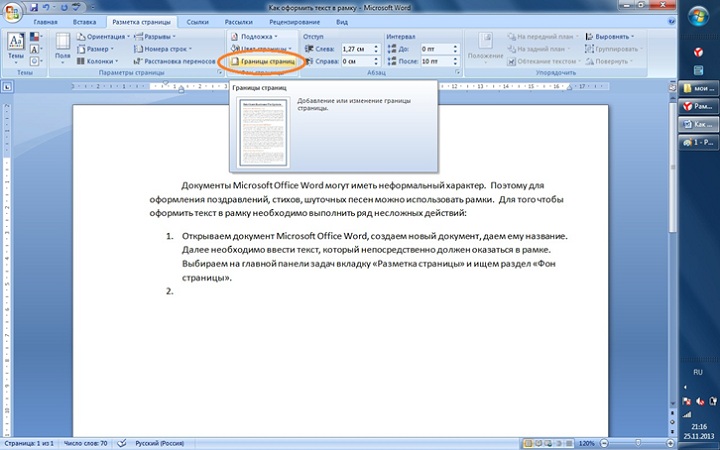The width and height of the screenshot is (720, 450).
Task: Click the RU language indicator
Action: coord(698,372)
